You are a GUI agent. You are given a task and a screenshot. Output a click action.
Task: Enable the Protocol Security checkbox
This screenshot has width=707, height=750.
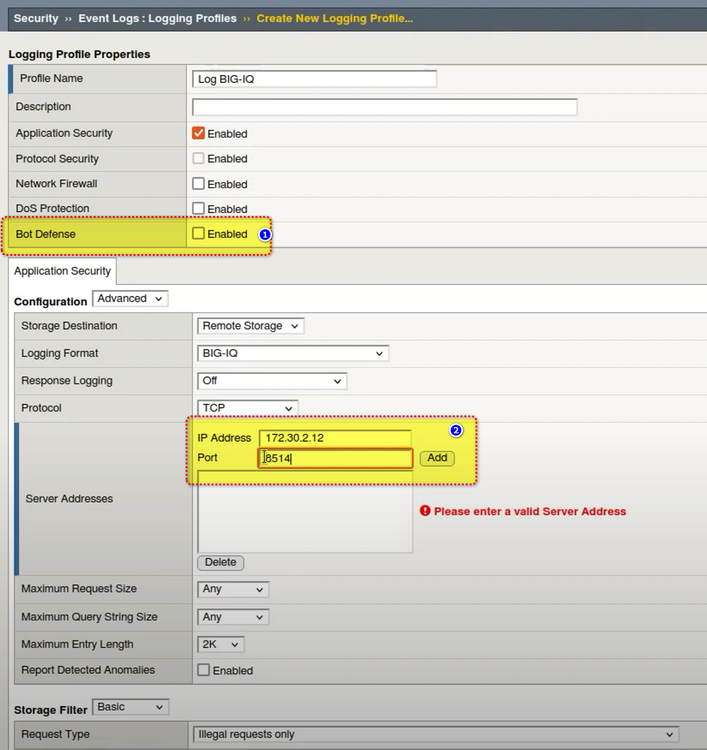pos(198,158)
